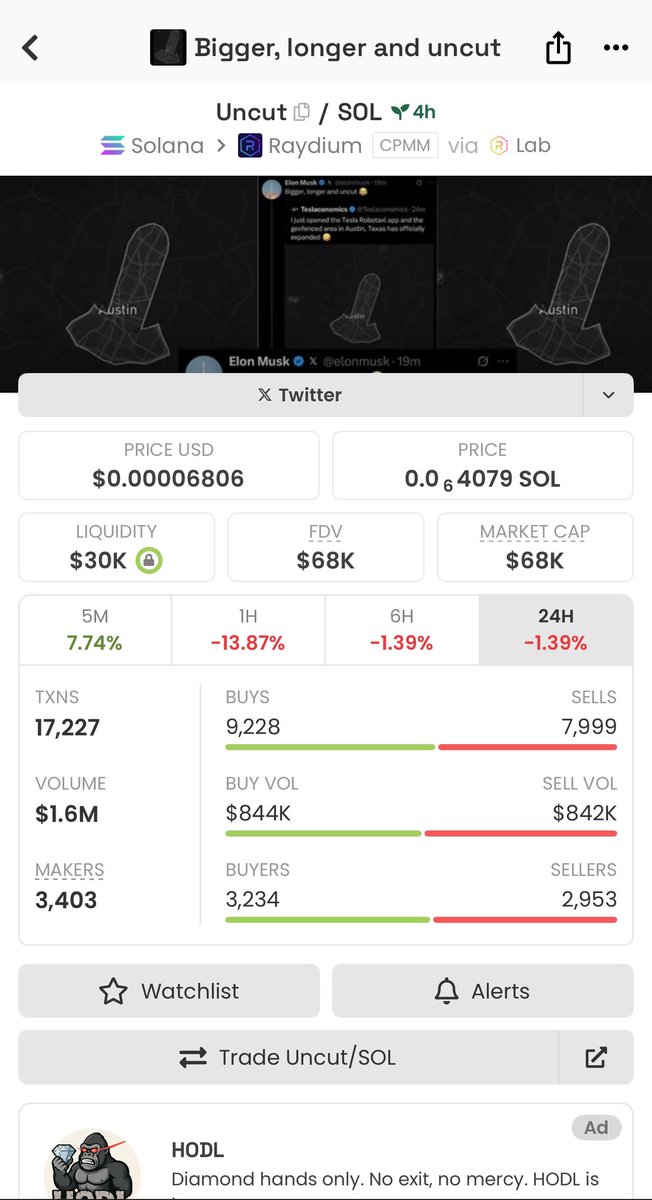This screenshot has width=652, height=1200.
Task: Select the 24H timeframe tab
Action: click(556, 630)
